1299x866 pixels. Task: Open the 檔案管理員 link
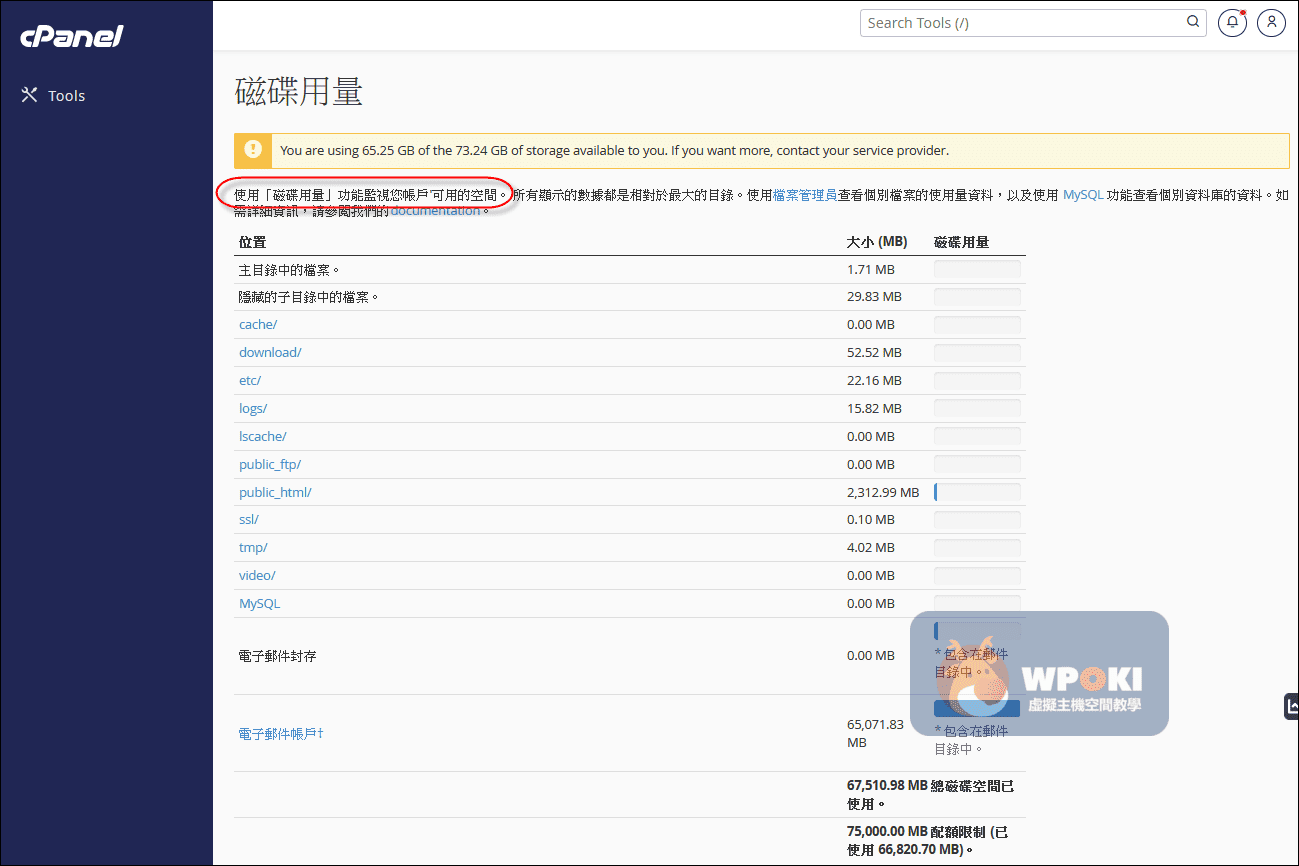pyautogui.click(x=804, y=195)
